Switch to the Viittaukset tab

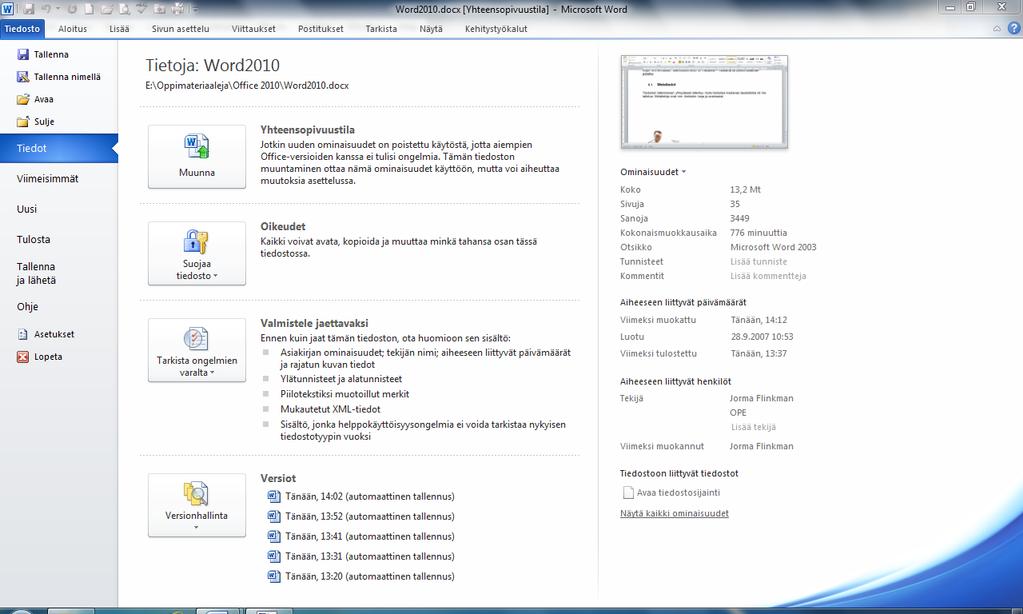click(x=253, y=29)
